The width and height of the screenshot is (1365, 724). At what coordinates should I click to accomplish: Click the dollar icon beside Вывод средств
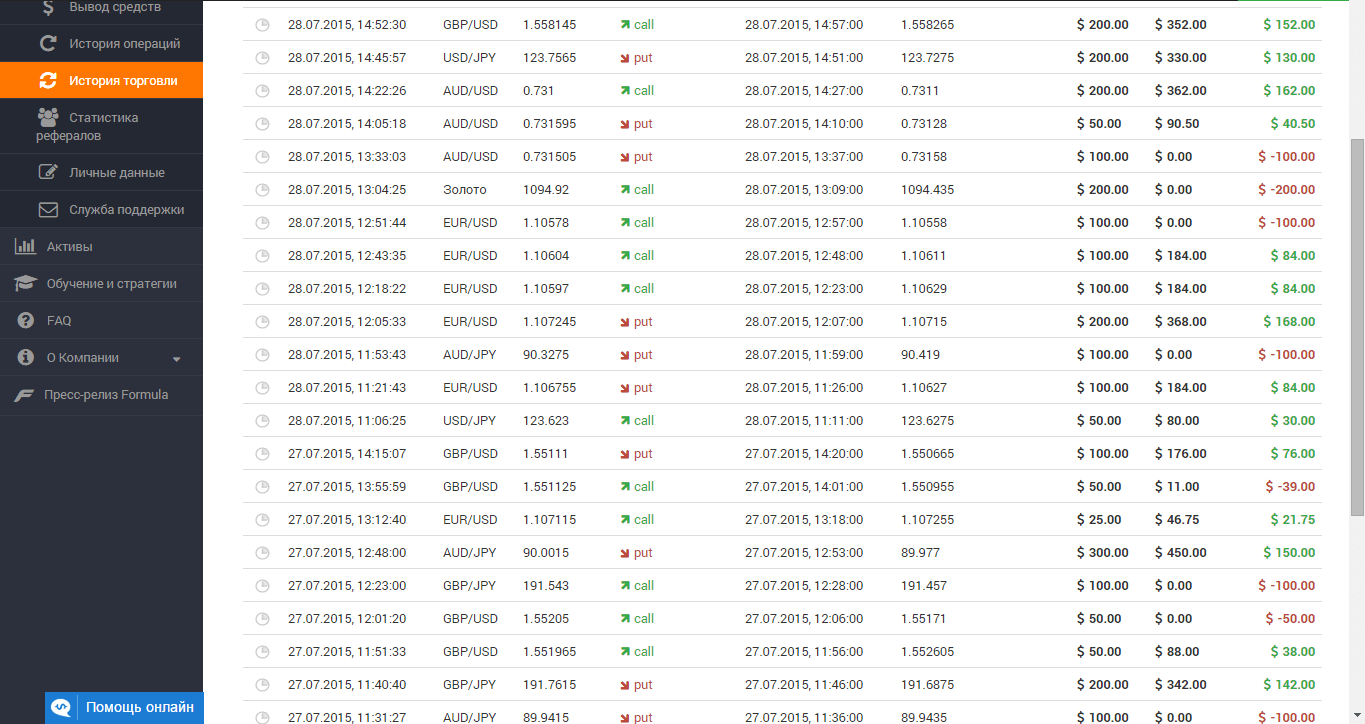coord(48,7)
